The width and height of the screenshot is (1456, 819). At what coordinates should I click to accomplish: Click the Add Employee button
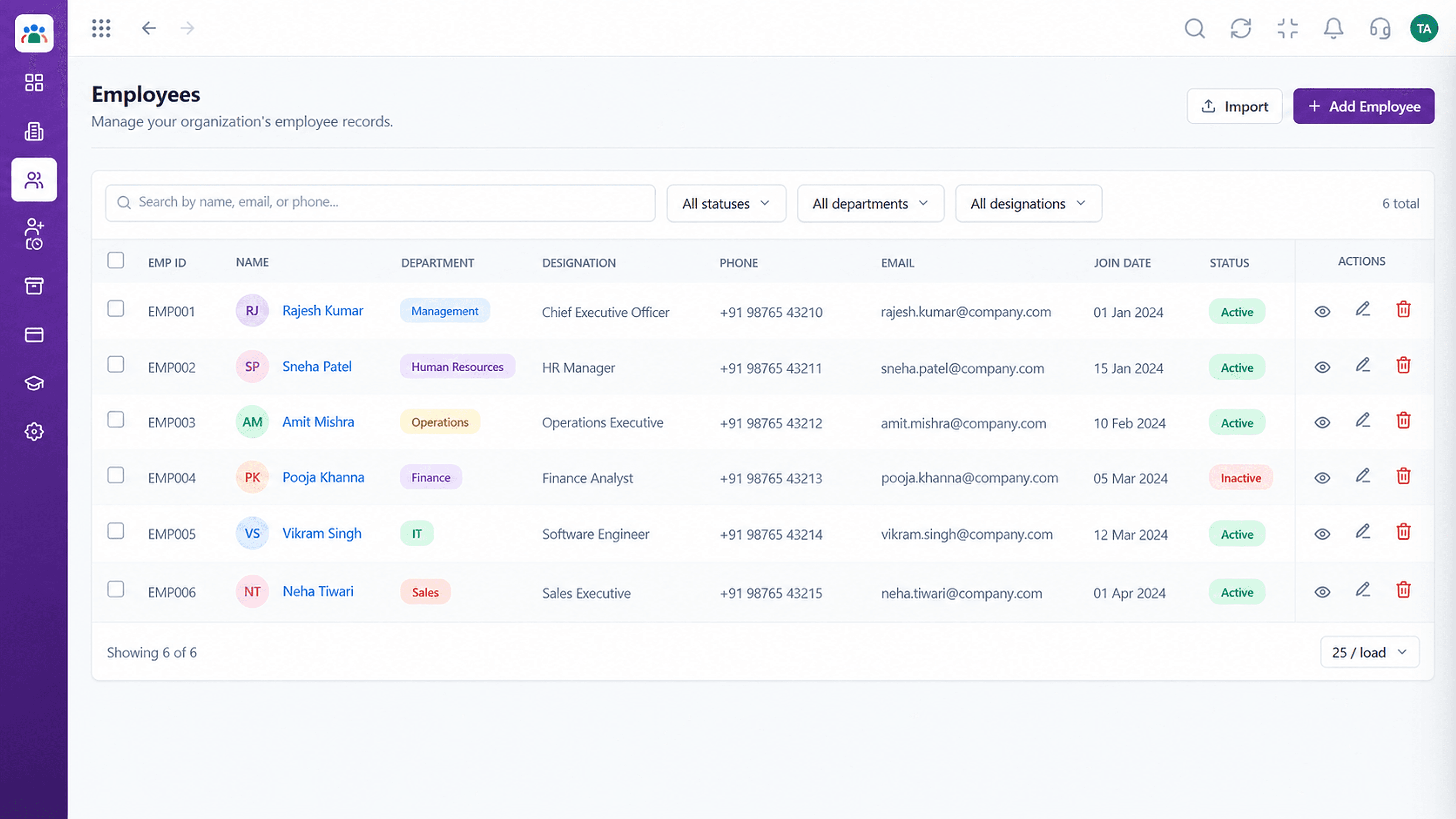coord(1363,106)
